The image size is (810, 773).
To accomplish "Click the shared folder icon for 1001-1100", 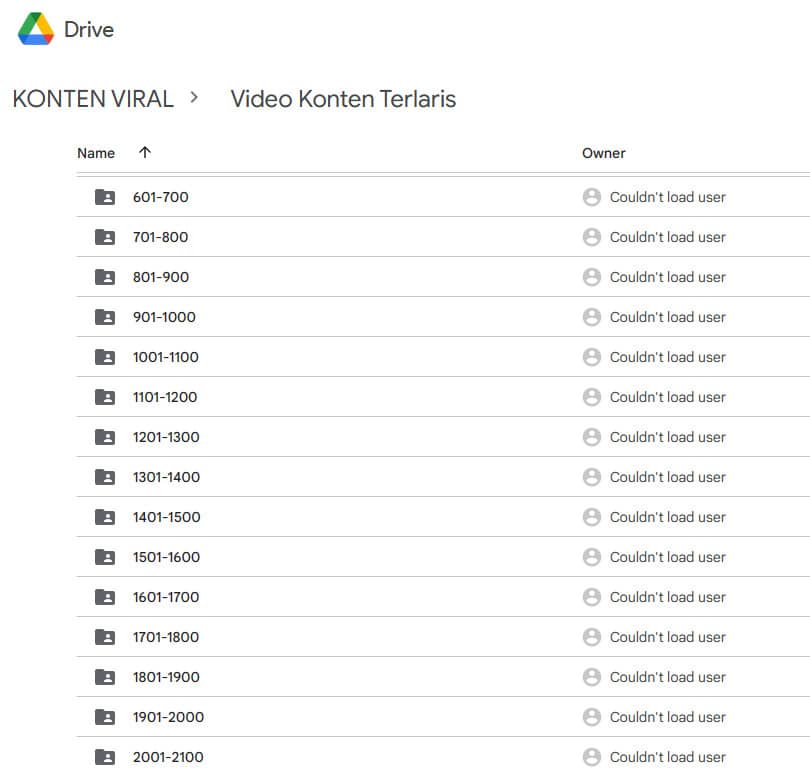I will (x=105, y=357).
